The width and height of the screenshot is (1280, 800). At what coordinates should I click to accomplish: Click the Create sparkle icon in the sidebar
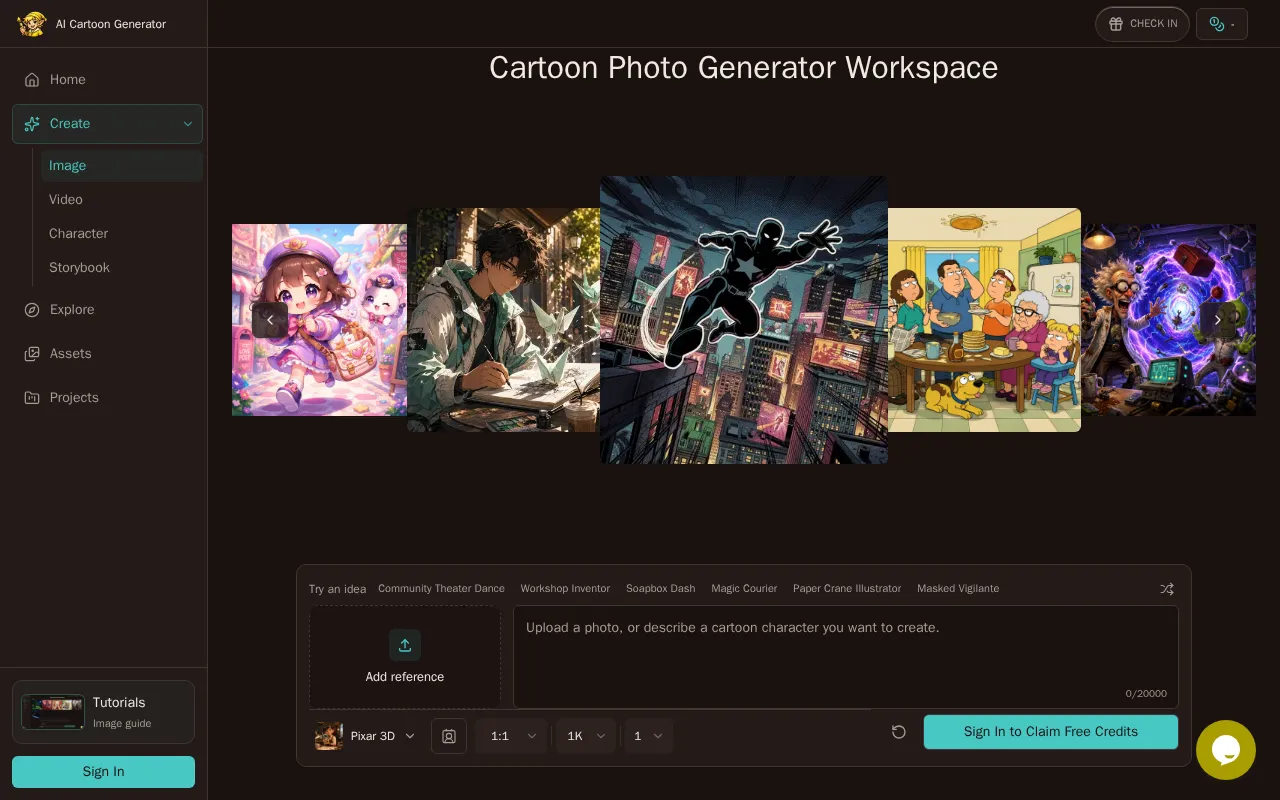pos(32,124)
